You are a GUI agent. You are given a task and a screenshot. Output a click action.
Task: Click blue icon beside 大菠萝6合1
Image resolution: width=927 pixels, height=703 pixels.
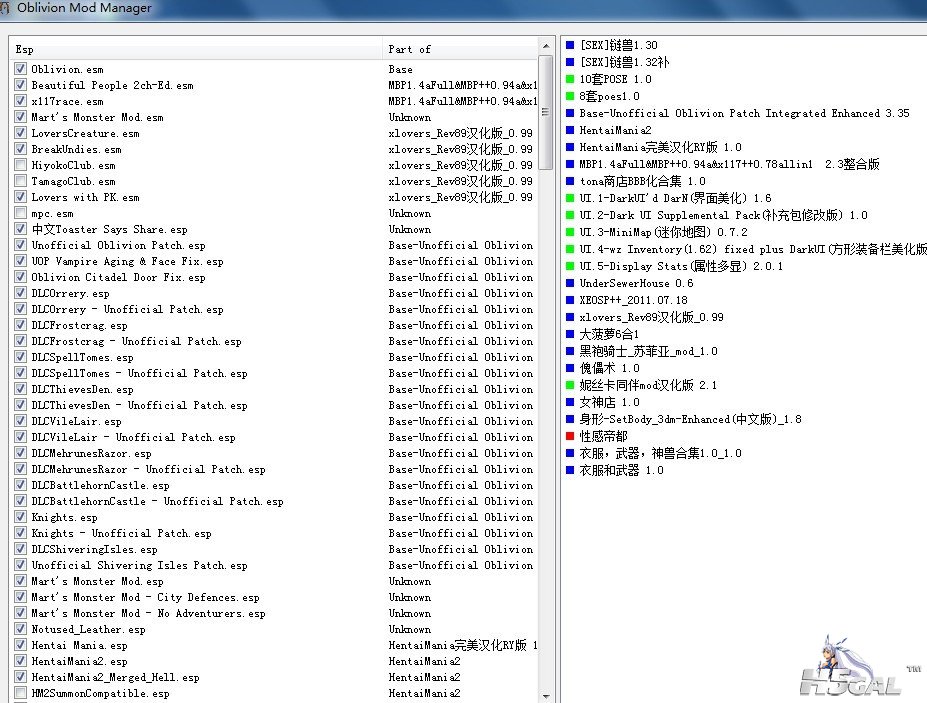pos(570,334)
